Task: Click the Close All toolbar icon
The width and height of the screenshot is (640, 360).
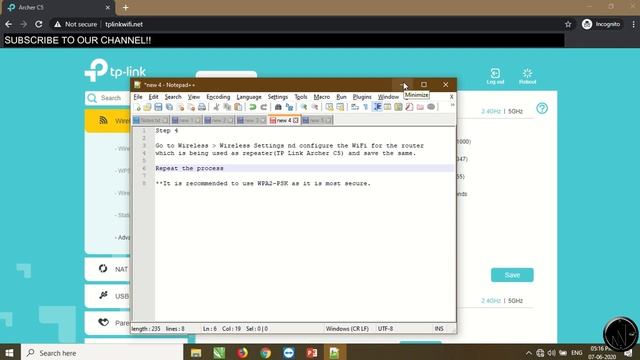Action: pyautogui.click(x=191, y=107)
